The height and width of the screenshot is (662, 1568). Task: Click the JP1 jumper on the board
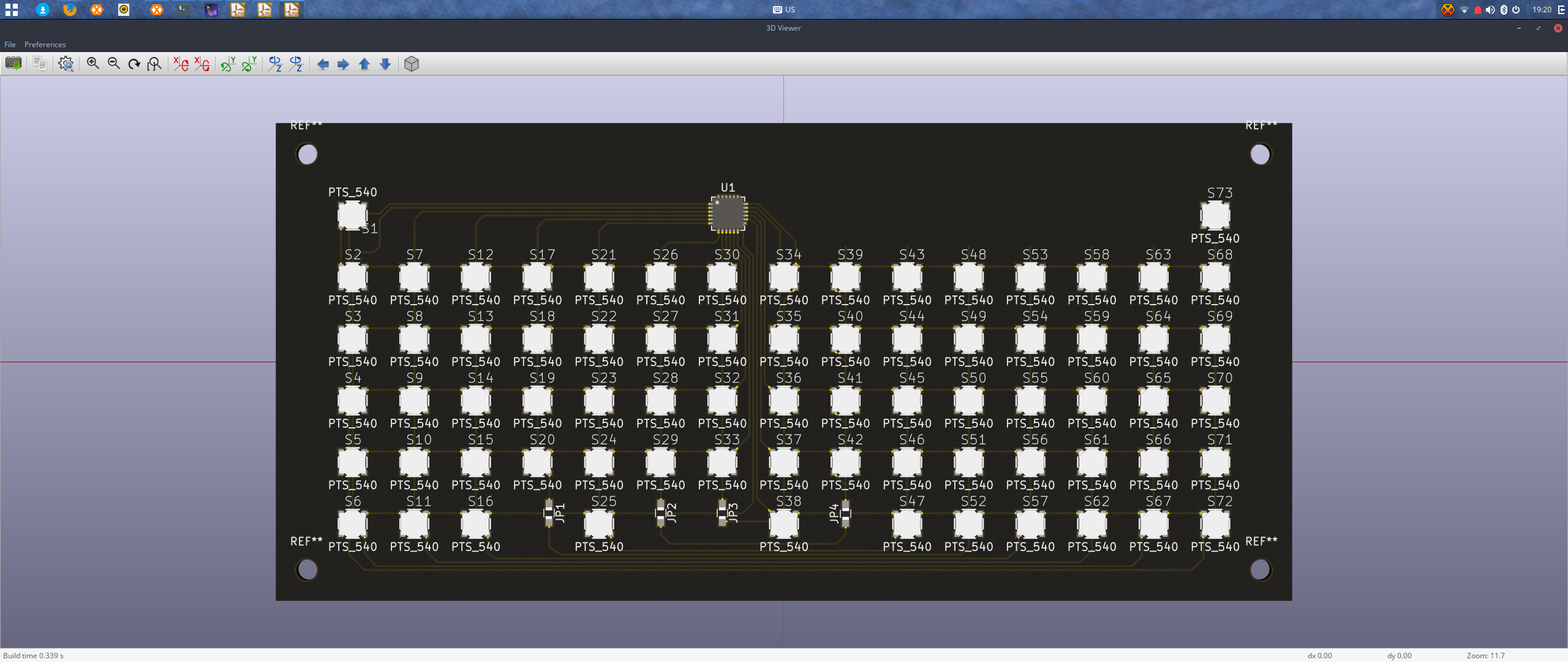[549, 513]
